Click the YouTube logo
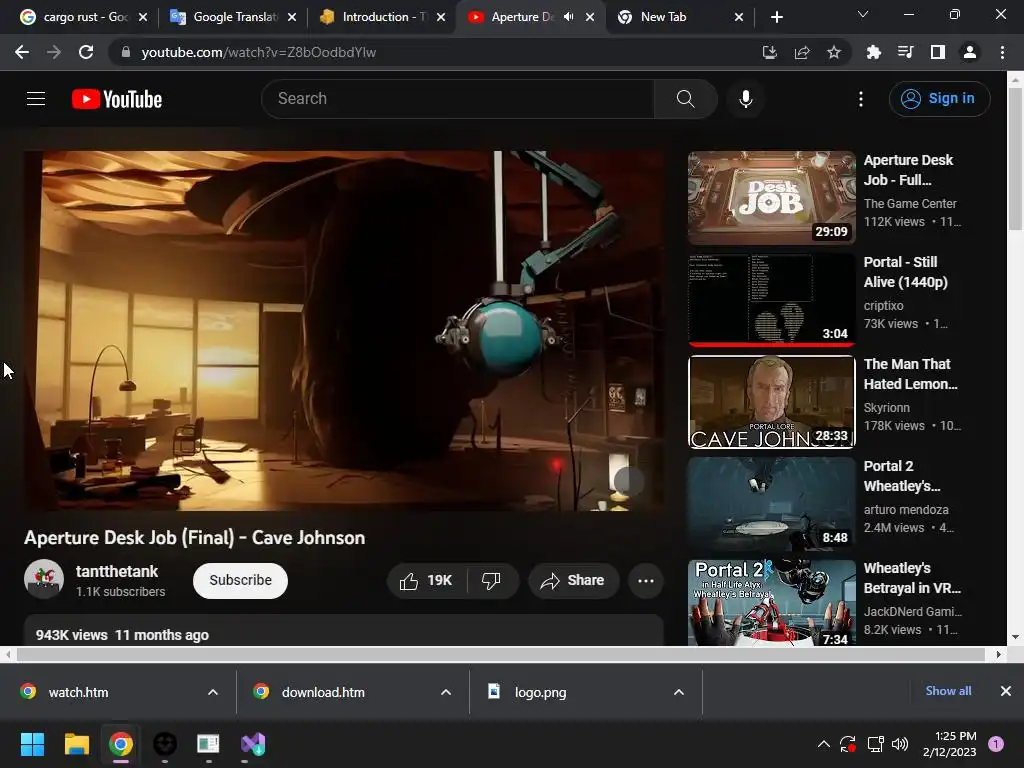Viewport: 1024px width, 768px height. click(117, 99)
